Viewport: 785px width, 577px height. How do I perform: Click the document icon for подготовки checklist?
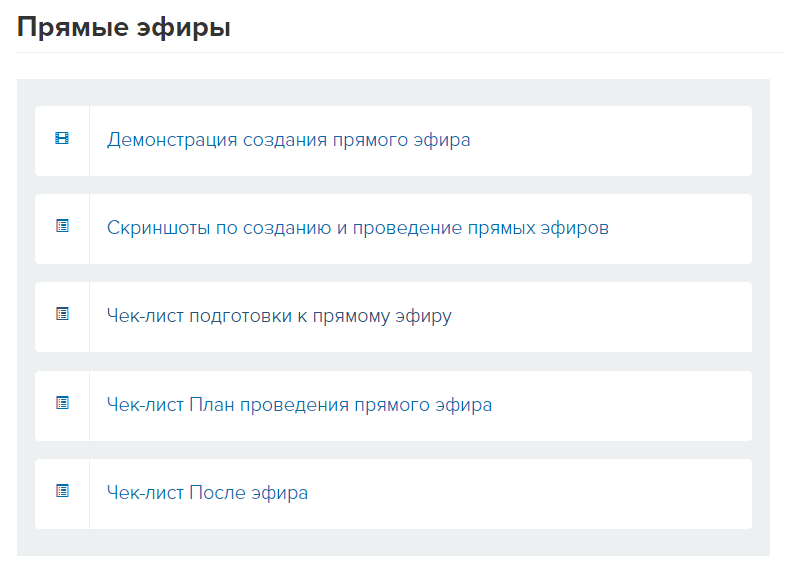62,314
